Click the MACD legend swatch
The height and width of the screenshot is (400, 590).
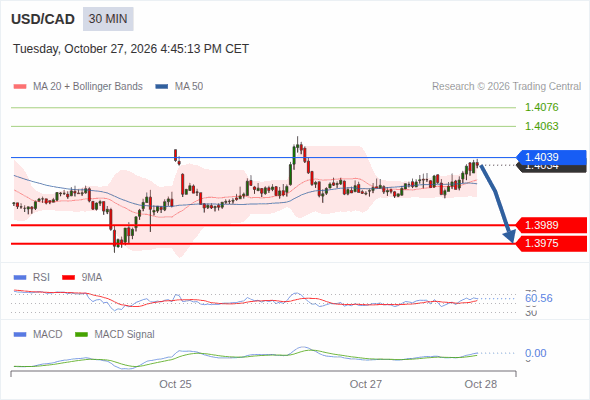click(20, 335)
